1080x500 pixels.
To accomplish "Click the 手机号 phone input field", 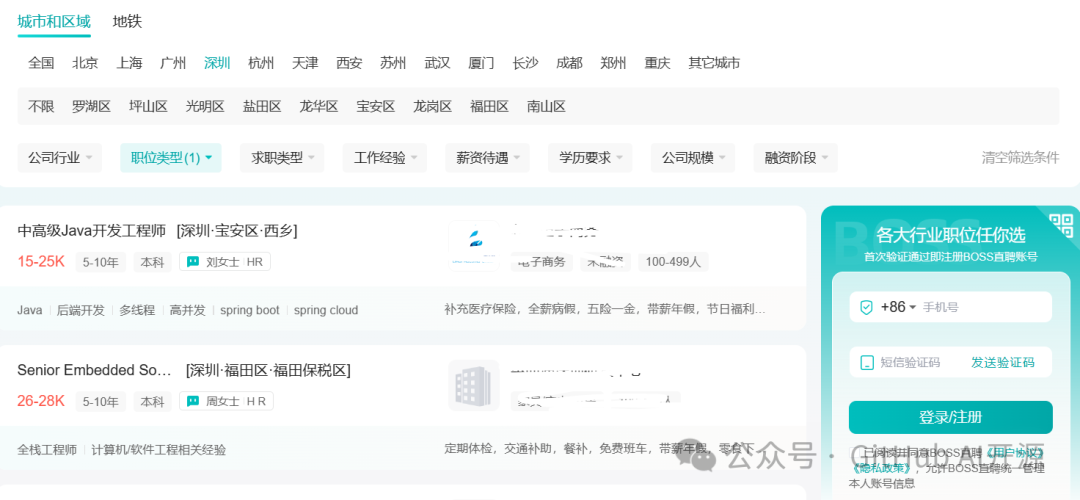I will [x=985, y=307].
